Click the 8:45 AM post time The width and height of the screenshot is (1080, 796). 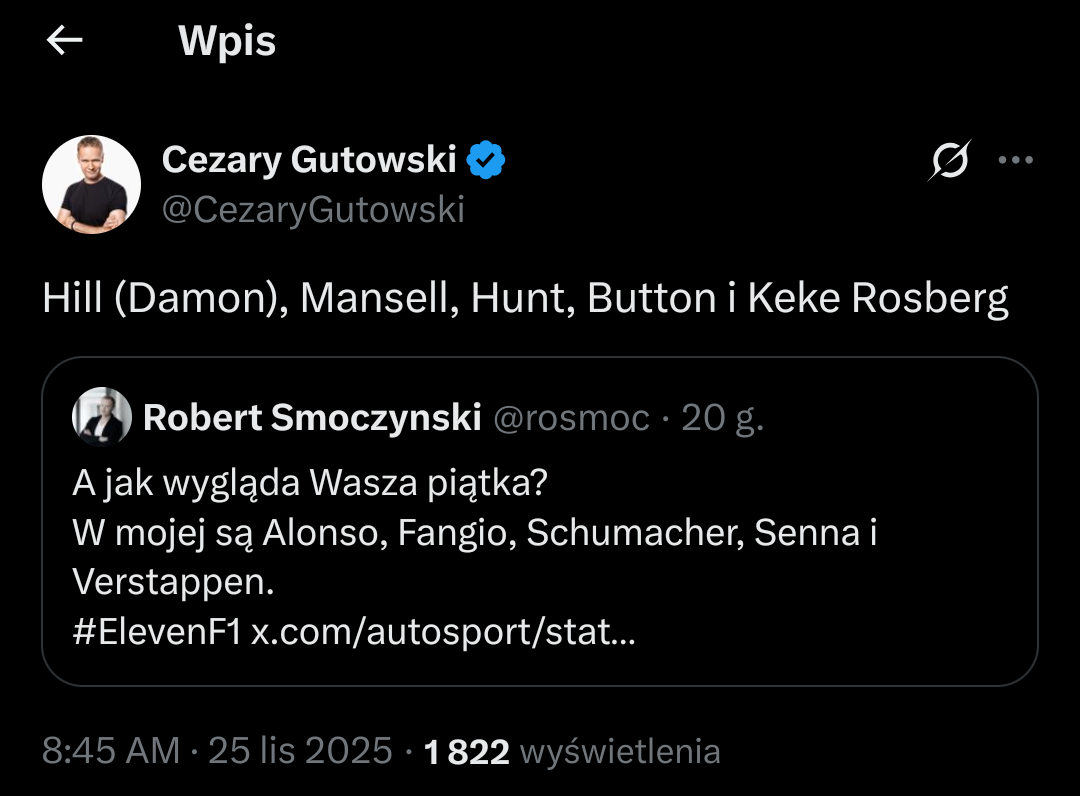tap(111, 751)
